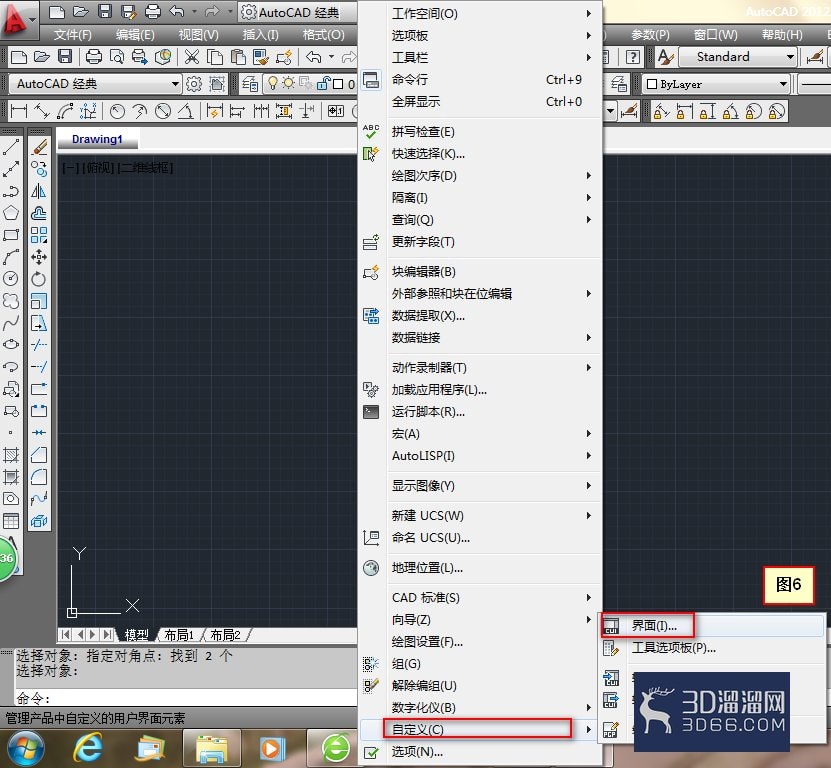Click the Help question mark icon
Viewport: 831px width, 768px height.
[x=633, y=57]
